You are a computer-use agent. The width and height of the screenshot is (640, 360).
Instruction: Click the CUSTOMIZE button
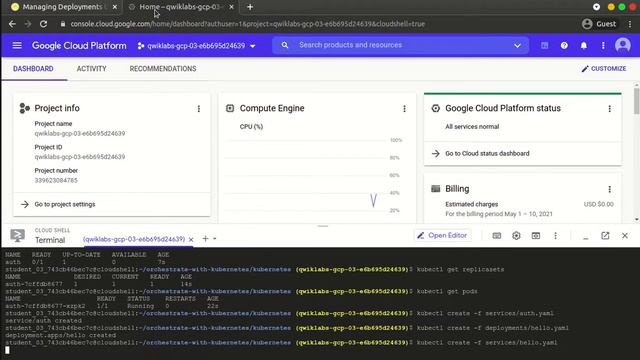pos(604,69)
